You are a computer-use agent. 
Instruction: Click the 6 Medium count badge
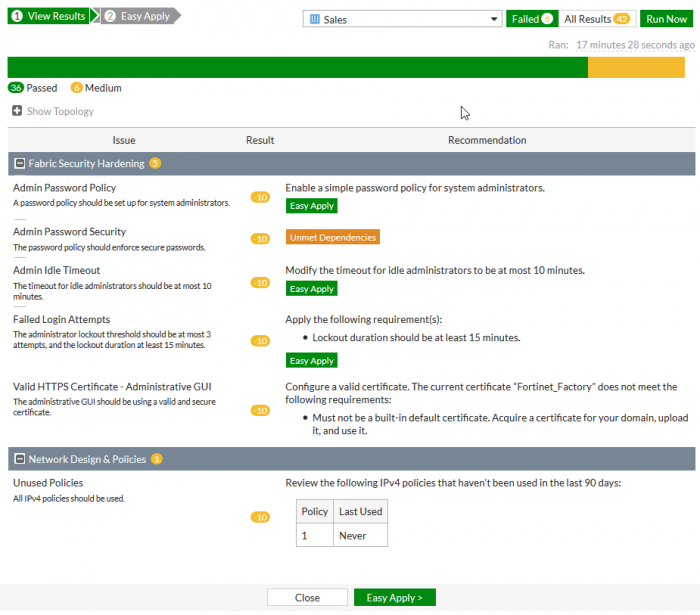[x=77, y=88]
